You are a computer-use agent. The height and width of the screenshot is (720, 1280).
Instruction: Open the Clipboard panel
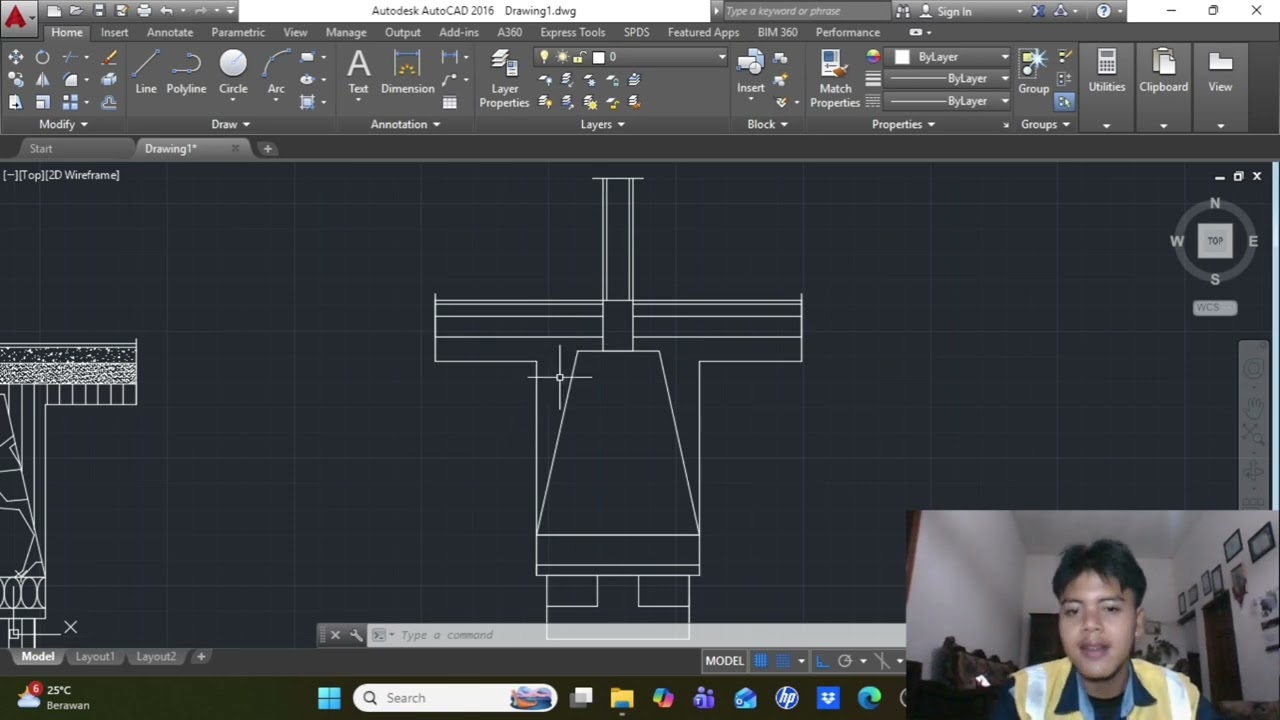point(1164,72)
